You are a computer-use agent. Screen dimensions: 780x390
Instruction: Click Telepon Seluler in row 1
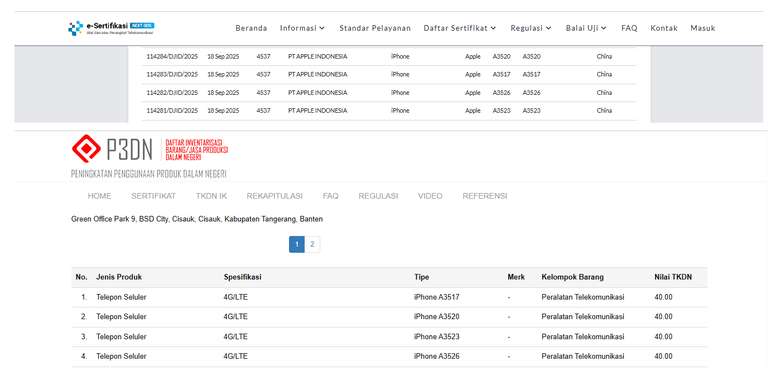(121, 297)
